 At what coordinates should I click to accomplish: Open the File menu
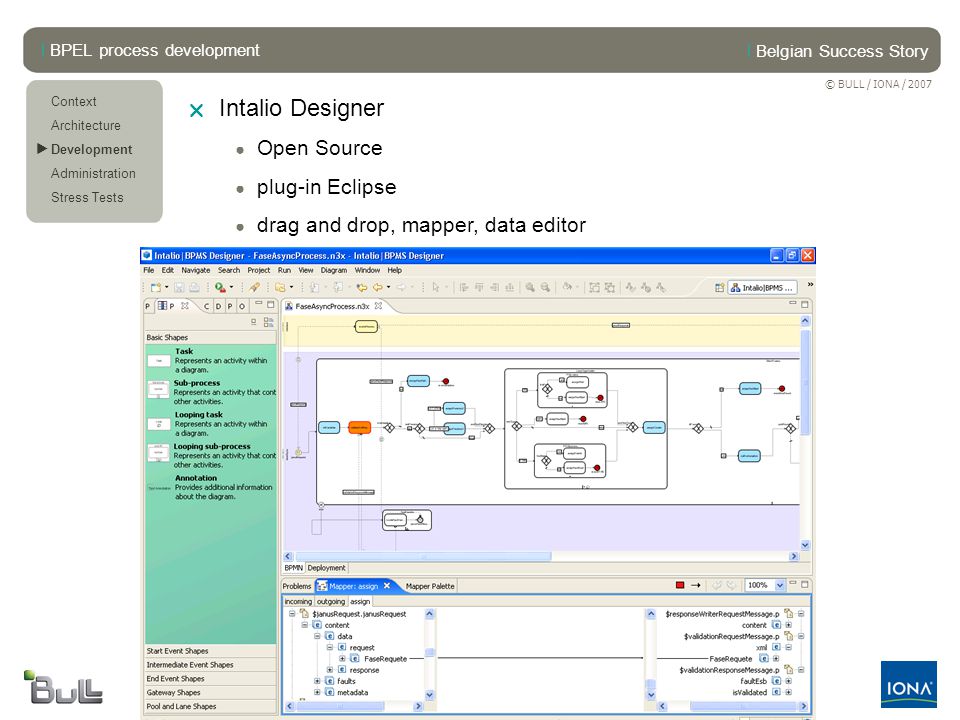tap(149, 270)
